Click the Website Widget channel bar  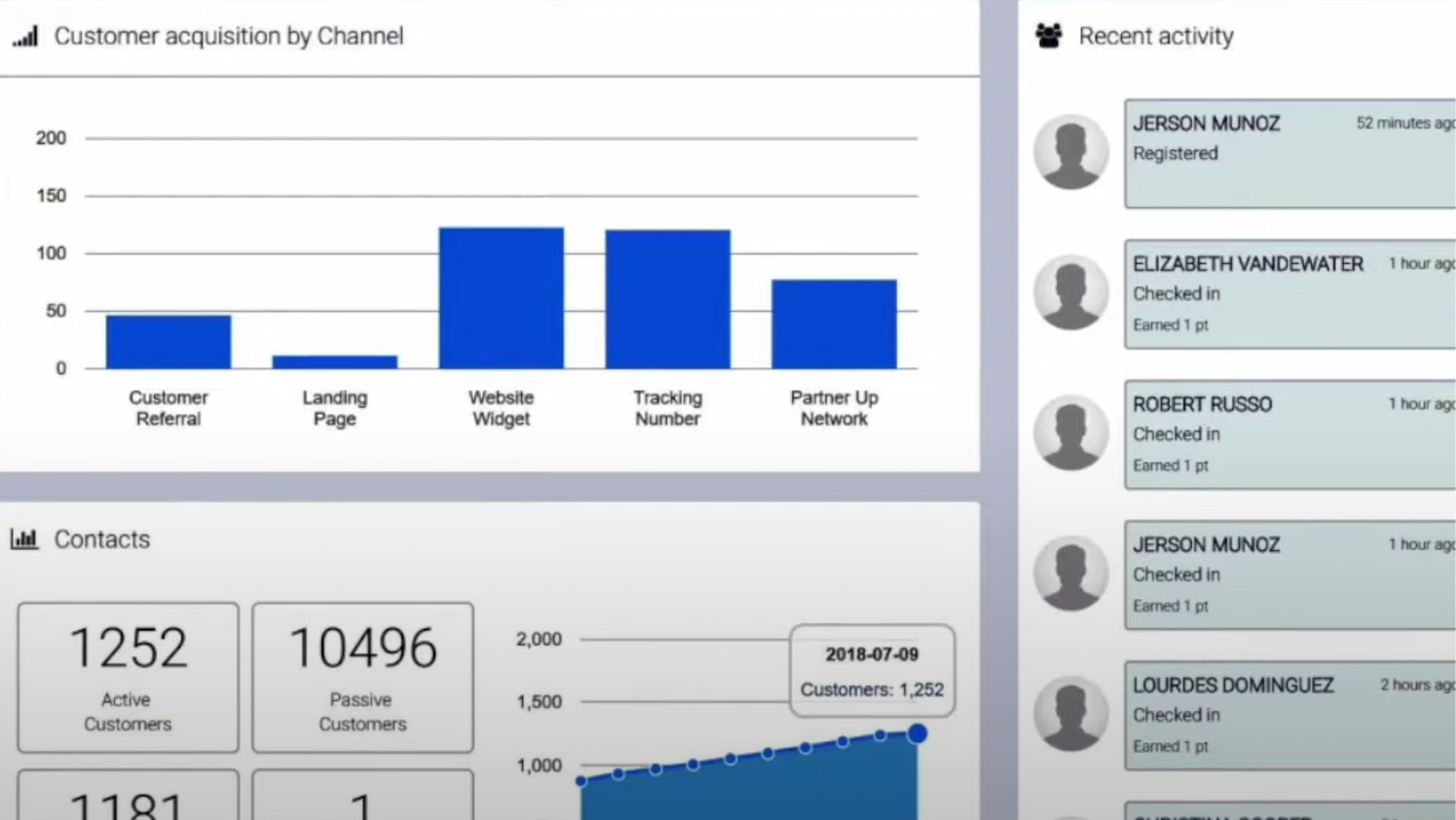pos(501,297)
